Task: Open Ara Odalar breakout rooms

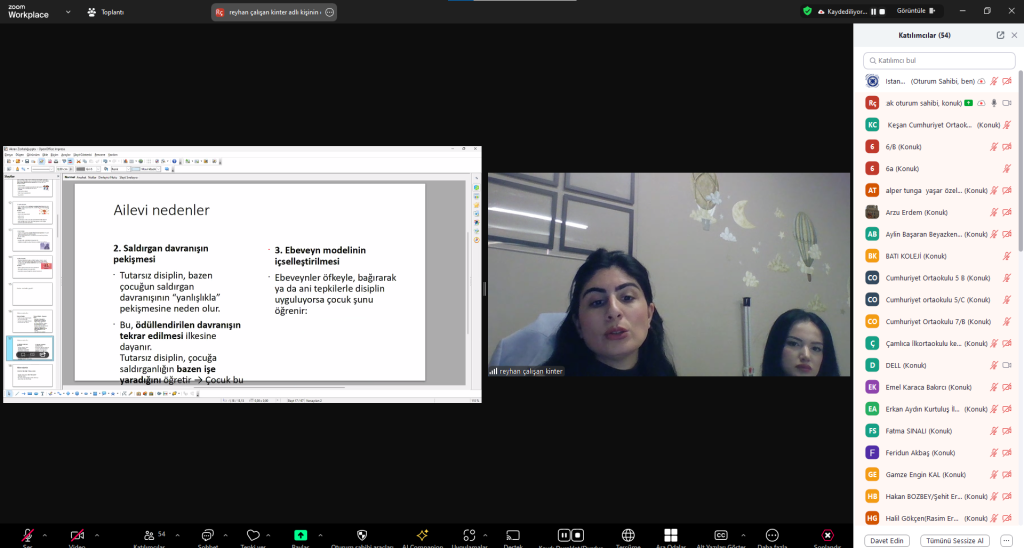Action: (x=671, y=536)
